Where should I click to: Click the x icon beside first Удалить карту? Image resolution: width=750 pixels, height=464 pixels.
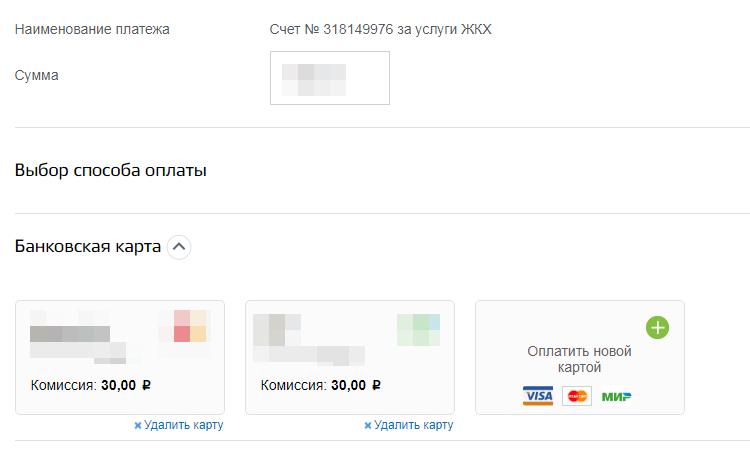coord(138,425)
